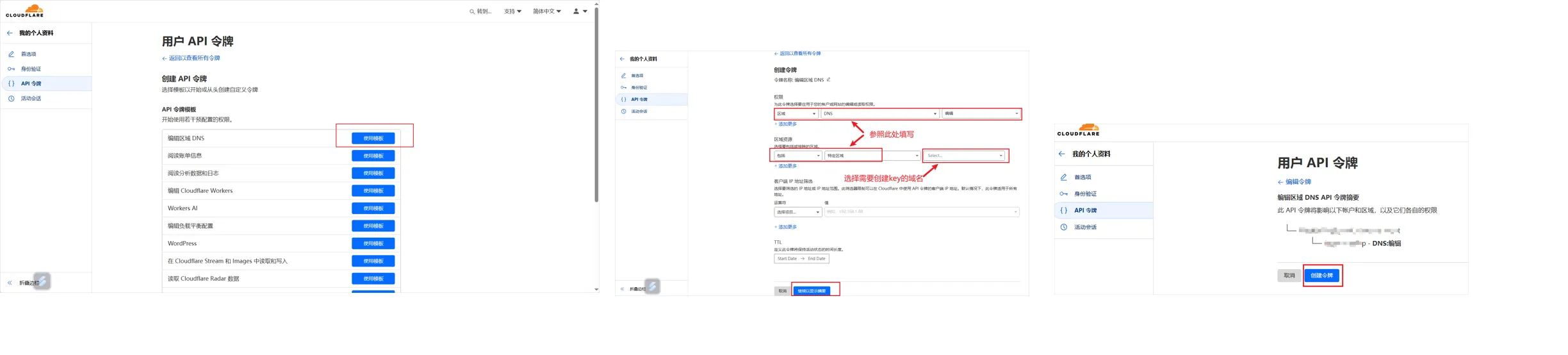
Task: Click braces icon for API 令牌 in create-token form screenshot
Action: tap(623, 99)
